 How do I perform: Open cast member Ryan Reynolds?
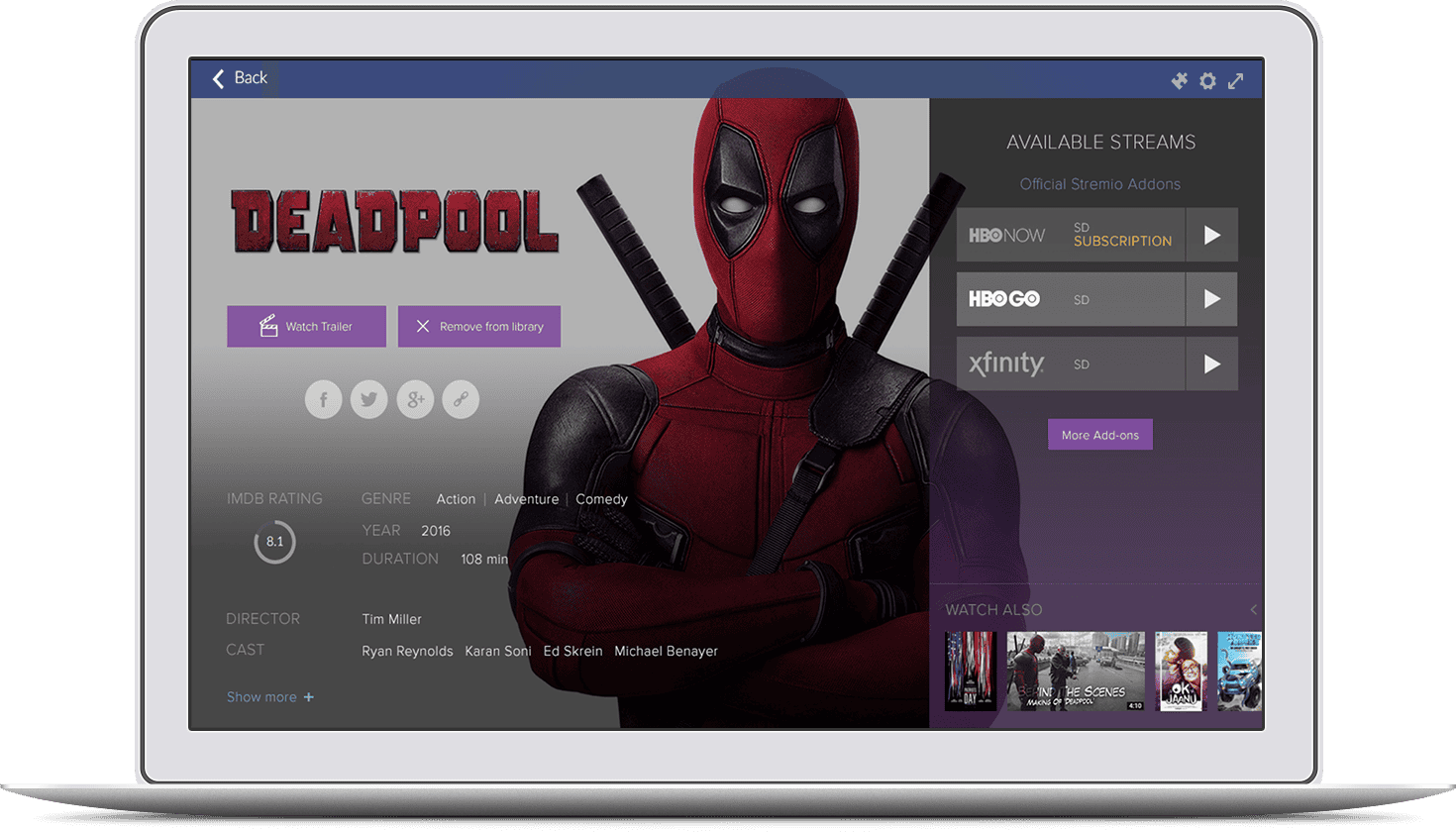point(407,651)
